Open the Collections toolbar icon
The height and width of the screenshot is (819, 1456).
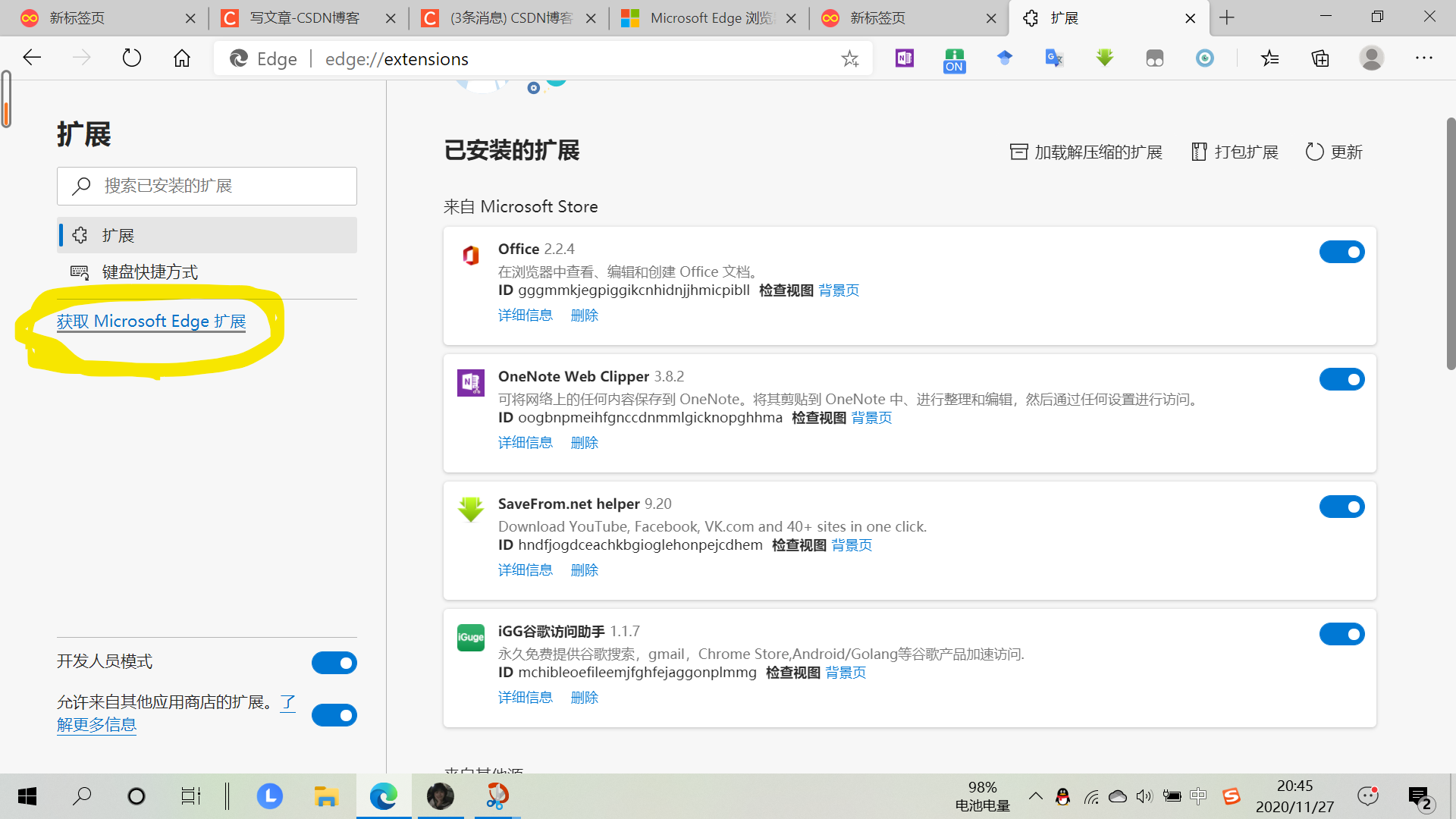tap(1319, 58)
